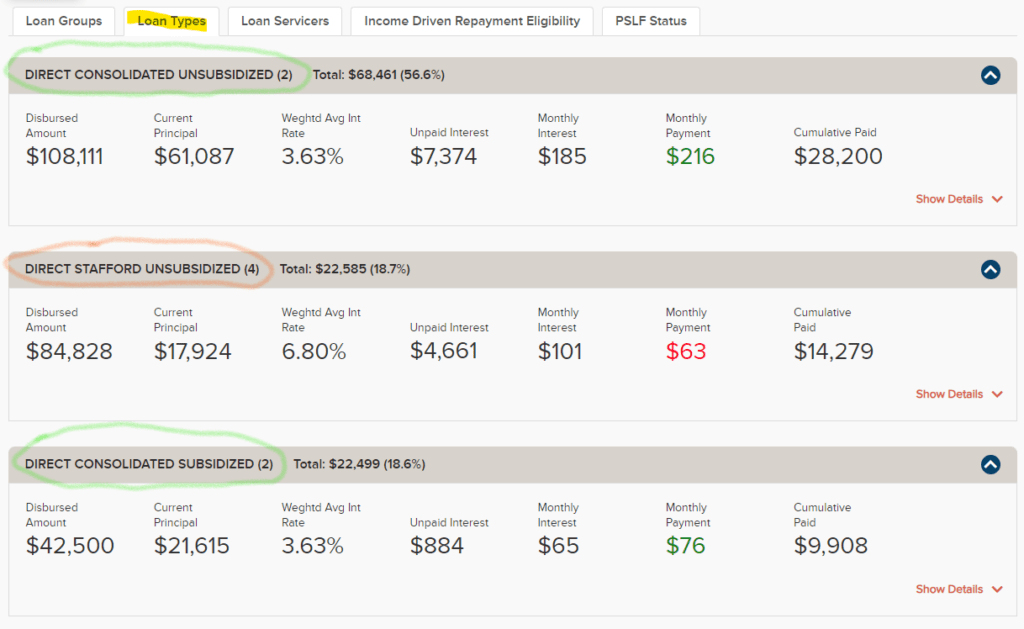Image resolution: width=1024 pixels, height=629 pixels.
Task: Open Income Driven Repayment Eligibility tab
Action: (x=472, y=21)
